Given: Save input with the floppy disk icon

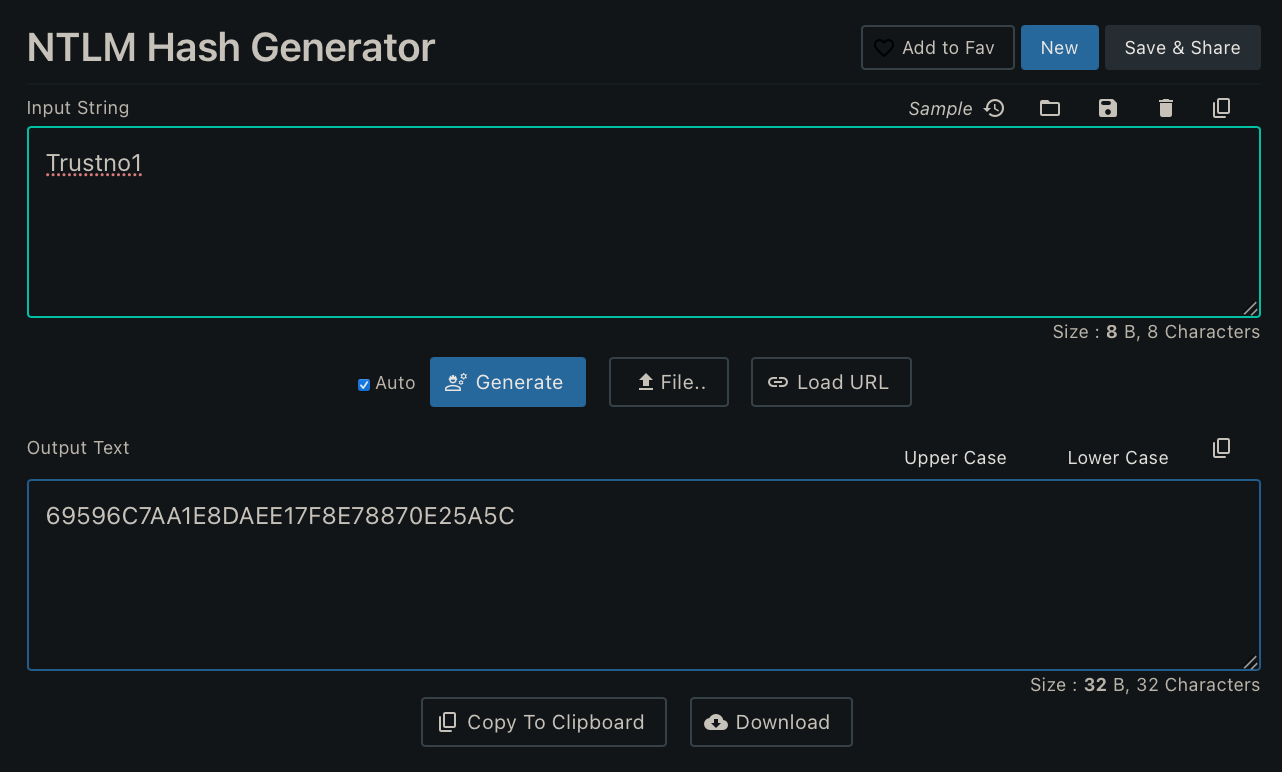Looking at the screenshot, I should point(1107,108).
